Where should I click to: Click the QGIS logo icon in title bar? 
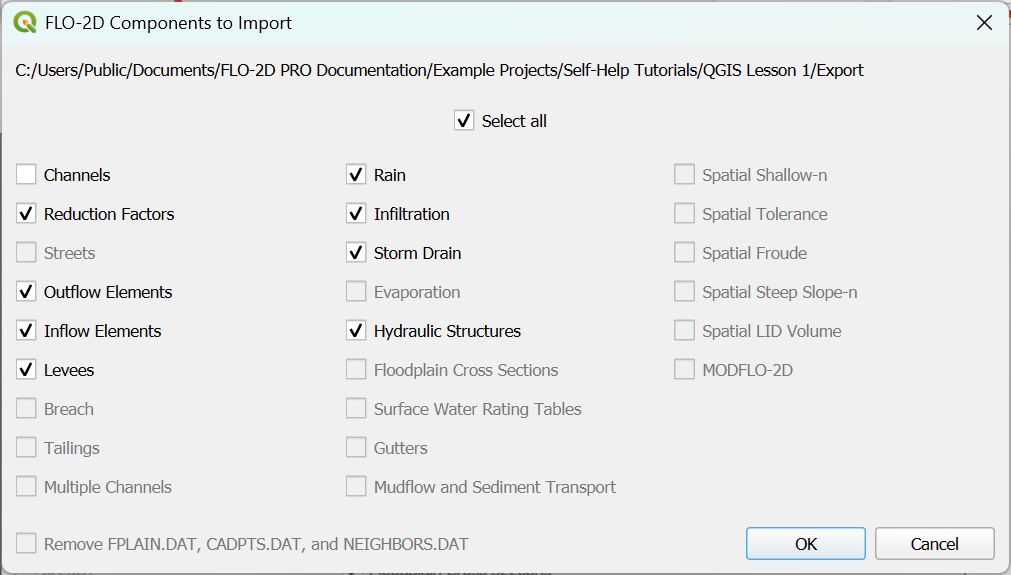click(x=25, y=22)
